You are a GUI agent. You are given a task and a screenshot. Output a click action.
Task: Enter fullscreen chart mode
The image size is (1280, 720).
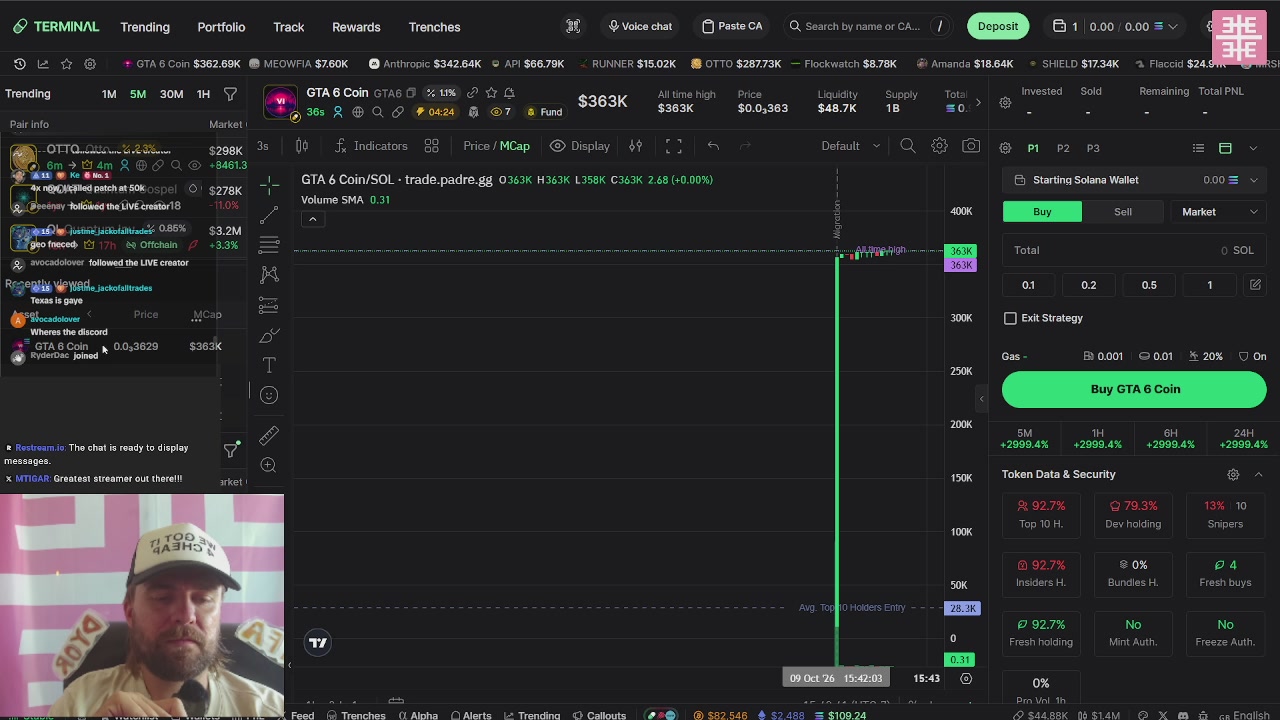674,146
